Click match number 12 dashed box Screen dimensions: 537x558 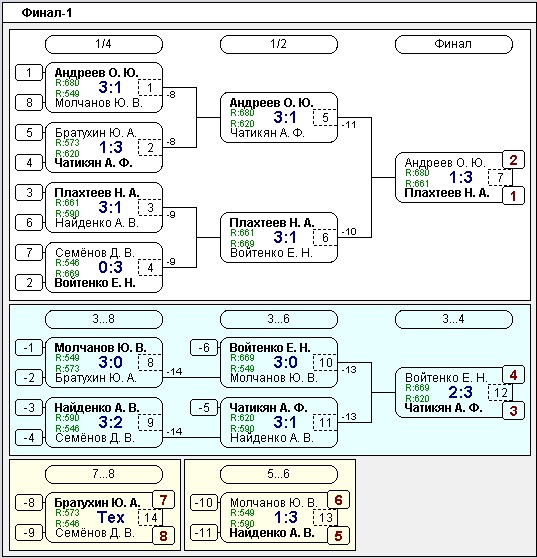tap(500, 393)
